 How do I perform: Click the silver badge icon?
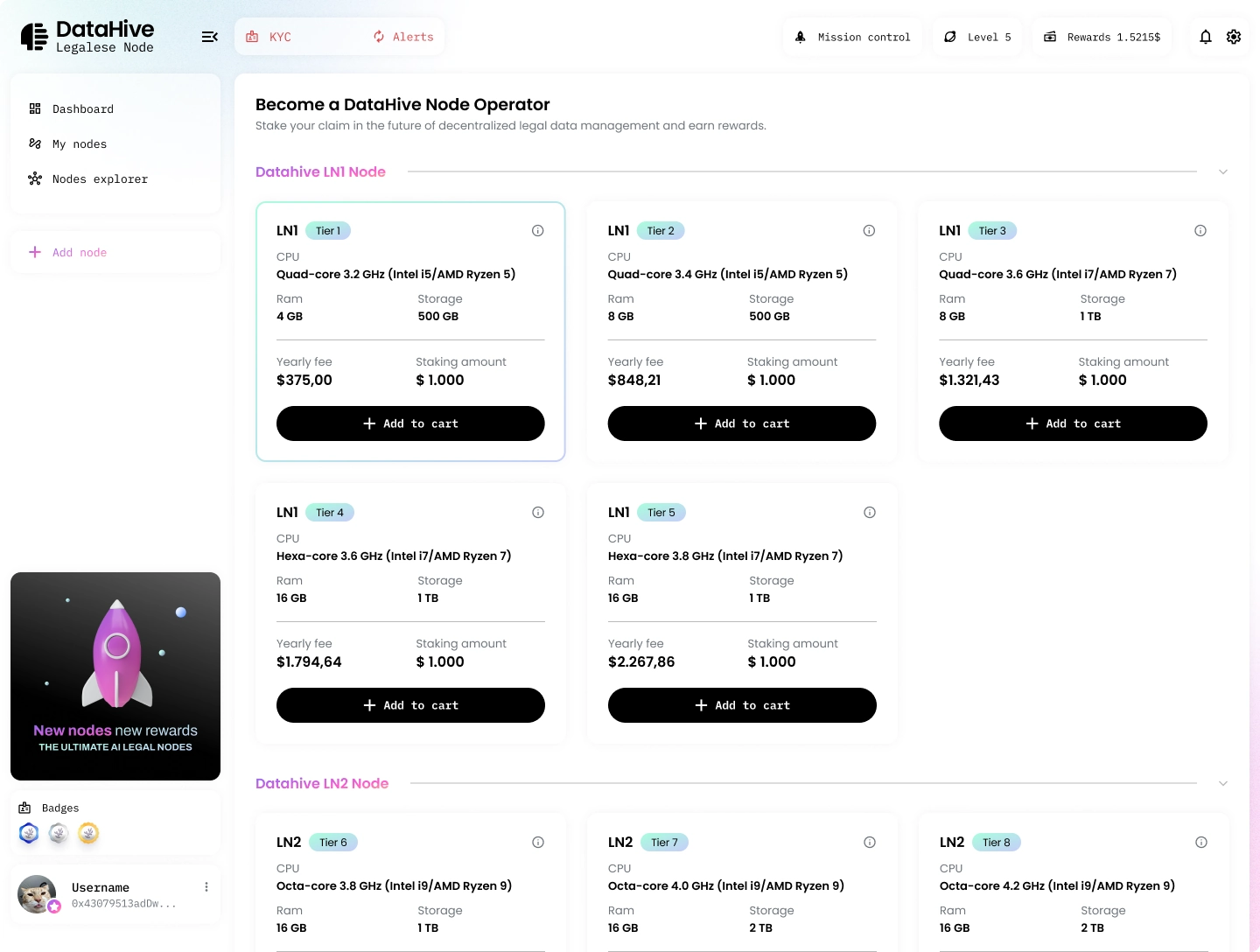(59, 833)
